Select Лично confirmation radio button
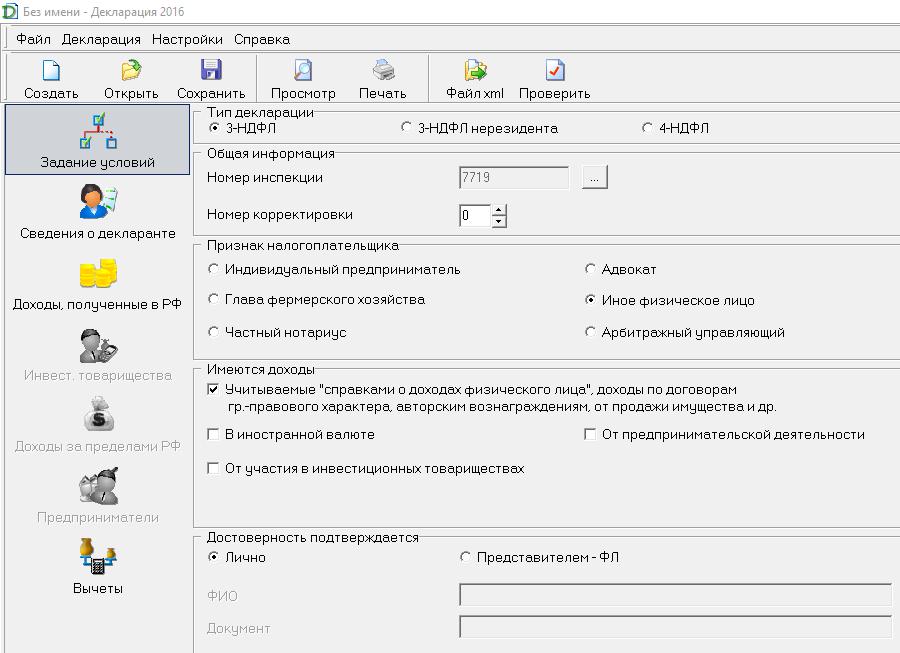This screenshot has height=653, width=900. click(213, 557)
